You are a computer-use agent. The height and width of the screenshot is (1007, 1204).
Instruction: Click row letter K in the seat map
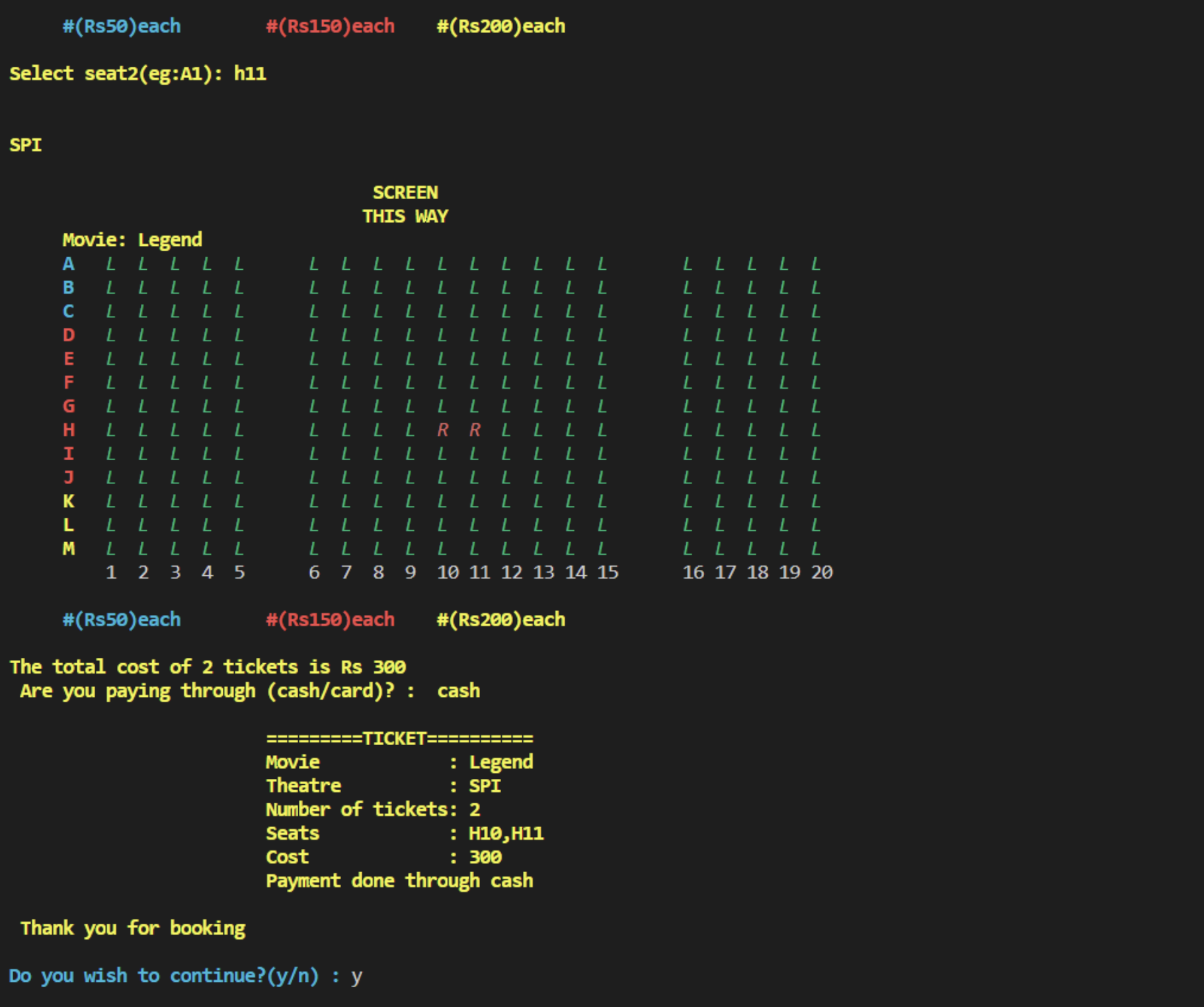[x=69, y=501]
